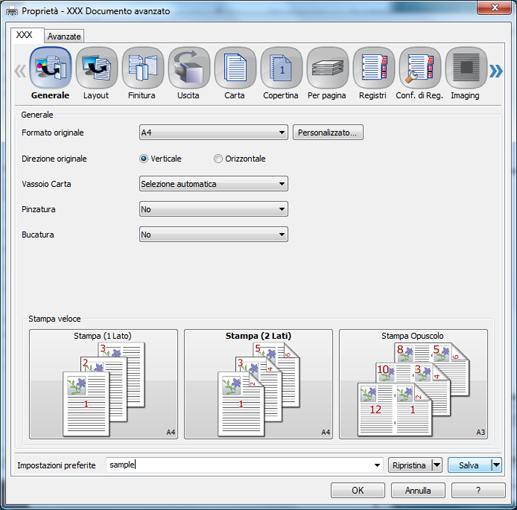Open the Registri icon
This screenshot has width=517, height=510.
(x=374, y=68)
